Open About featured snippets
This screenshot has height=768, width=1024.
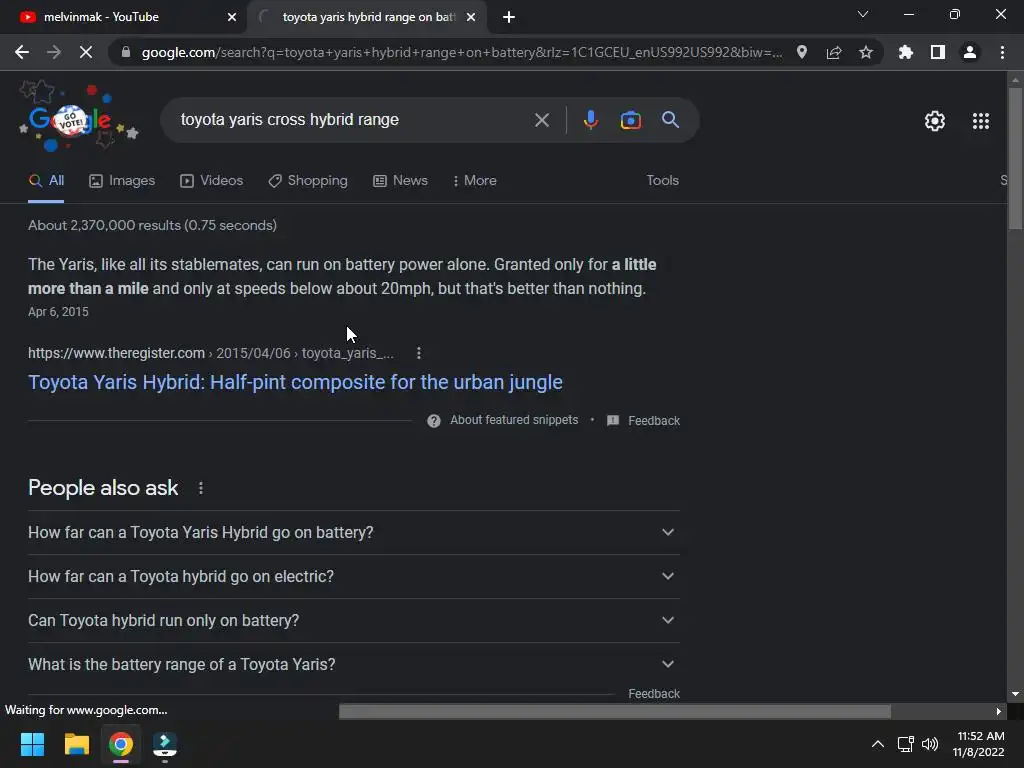coord(503,421)
